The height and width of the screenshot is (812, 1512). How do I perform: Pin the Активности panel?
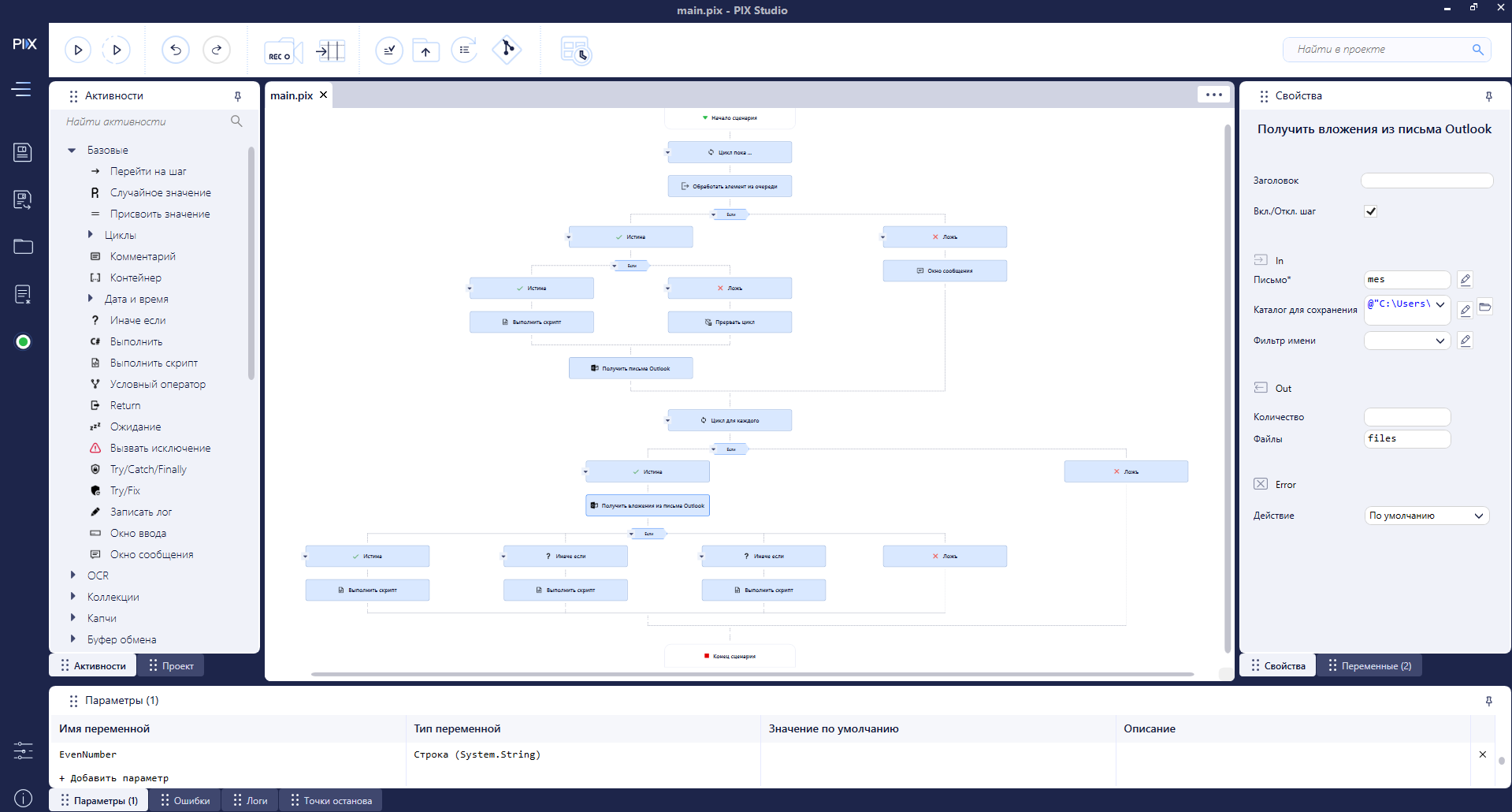(237, 96)
